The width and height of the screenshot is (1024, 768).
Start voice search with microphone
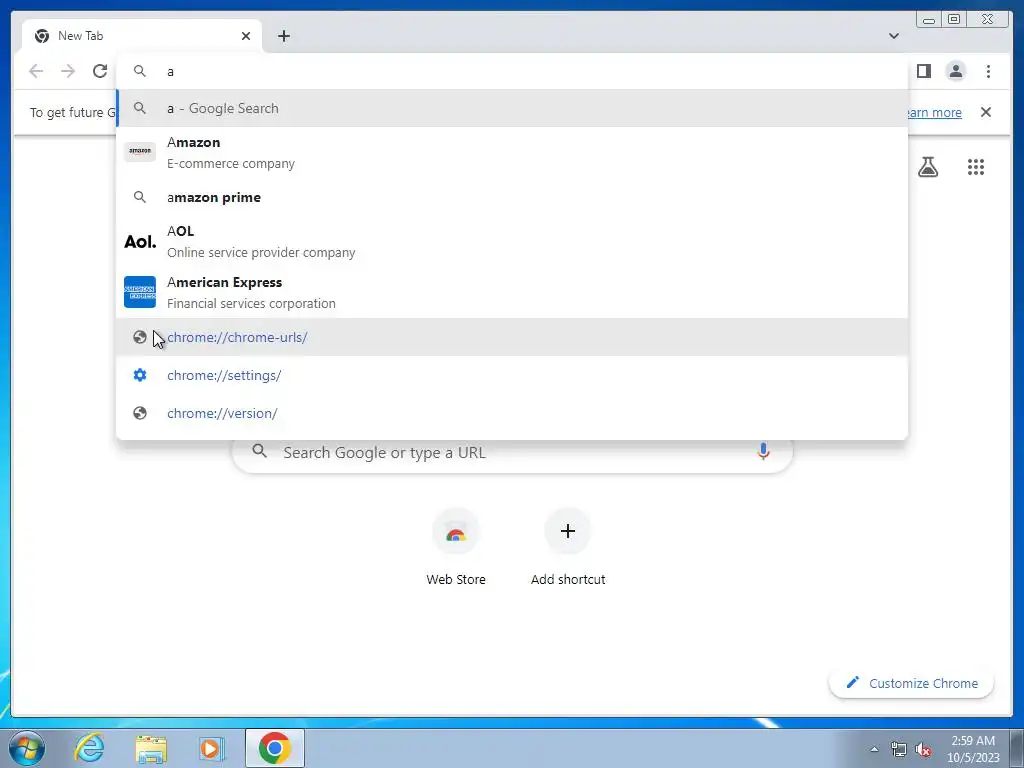763,451
